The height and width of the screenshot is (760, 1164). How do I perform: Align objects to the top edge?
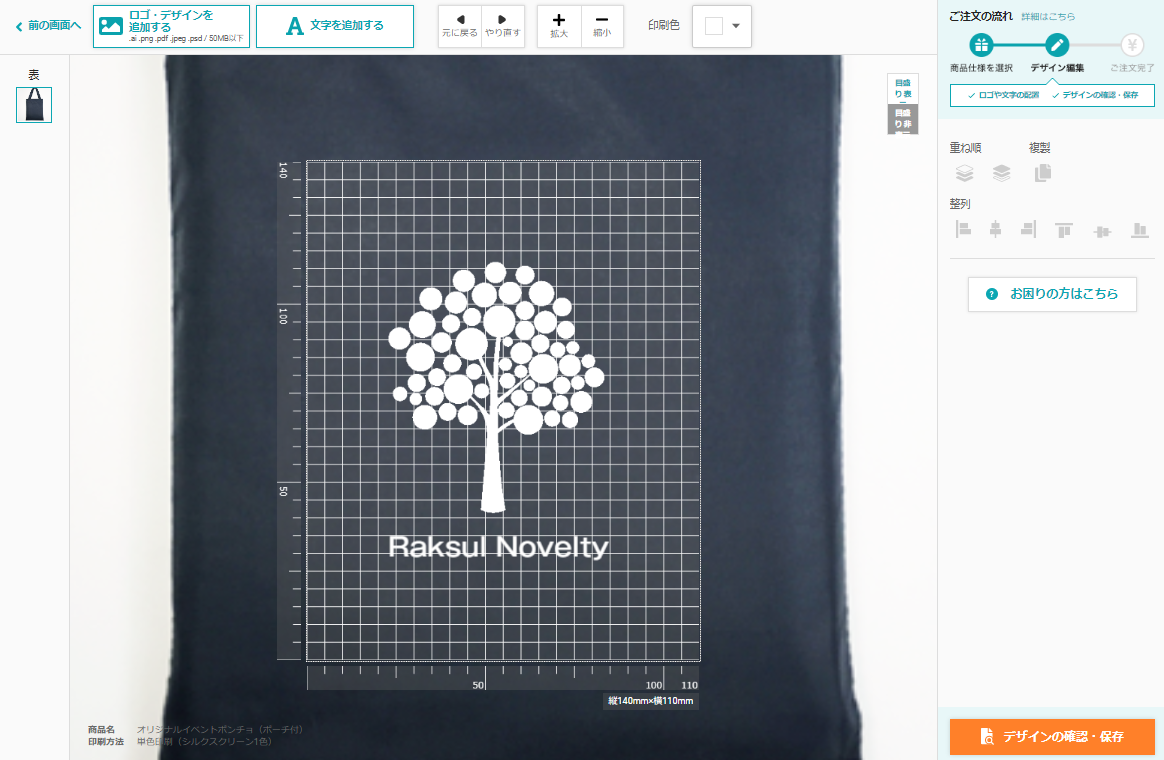coord(1064,230)
